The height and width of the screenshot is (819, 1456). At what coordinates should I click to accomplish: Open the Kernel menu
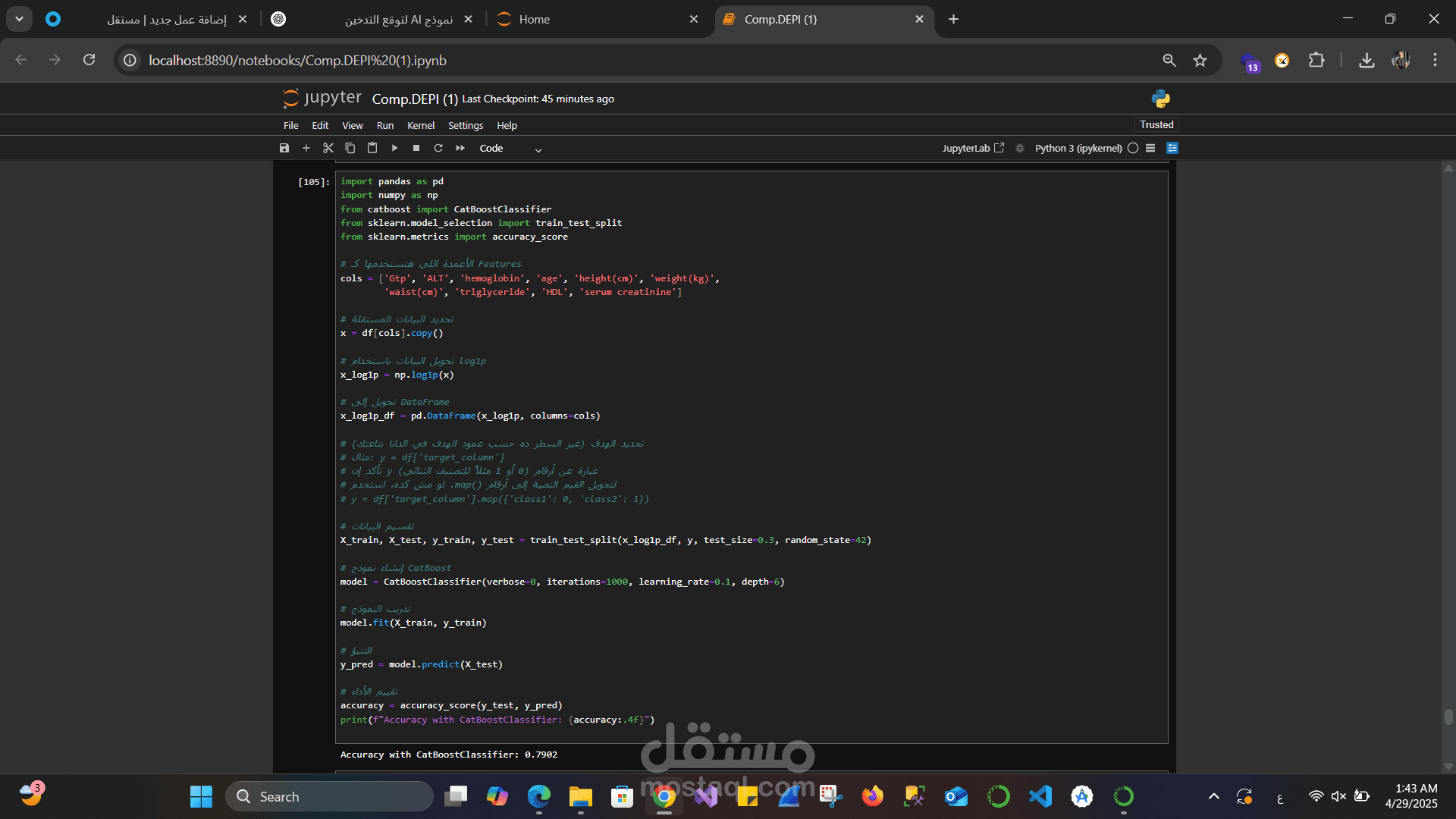[x=420, y=125]
